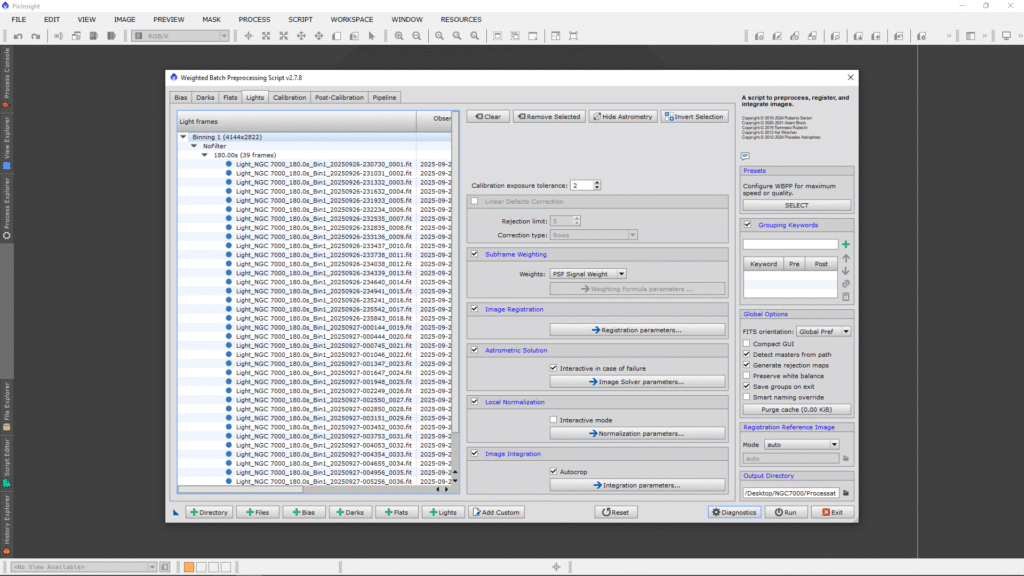Viewport: 1024px width, 576px height.
Task: Disable the Subframe Weighting checkbox
Action: pyautogui.click(x=475, y=254)
